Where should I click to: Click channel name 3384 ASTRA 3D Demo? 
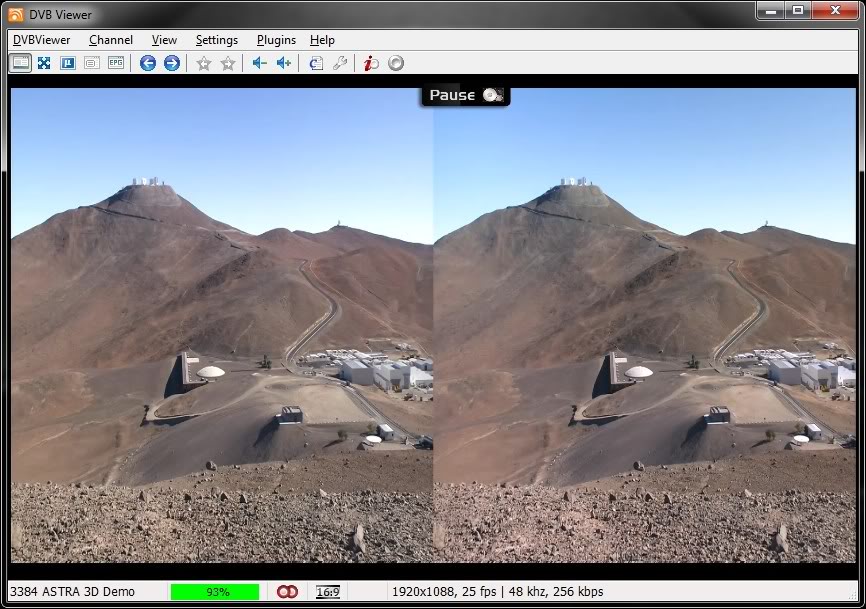tap(72, 592)
